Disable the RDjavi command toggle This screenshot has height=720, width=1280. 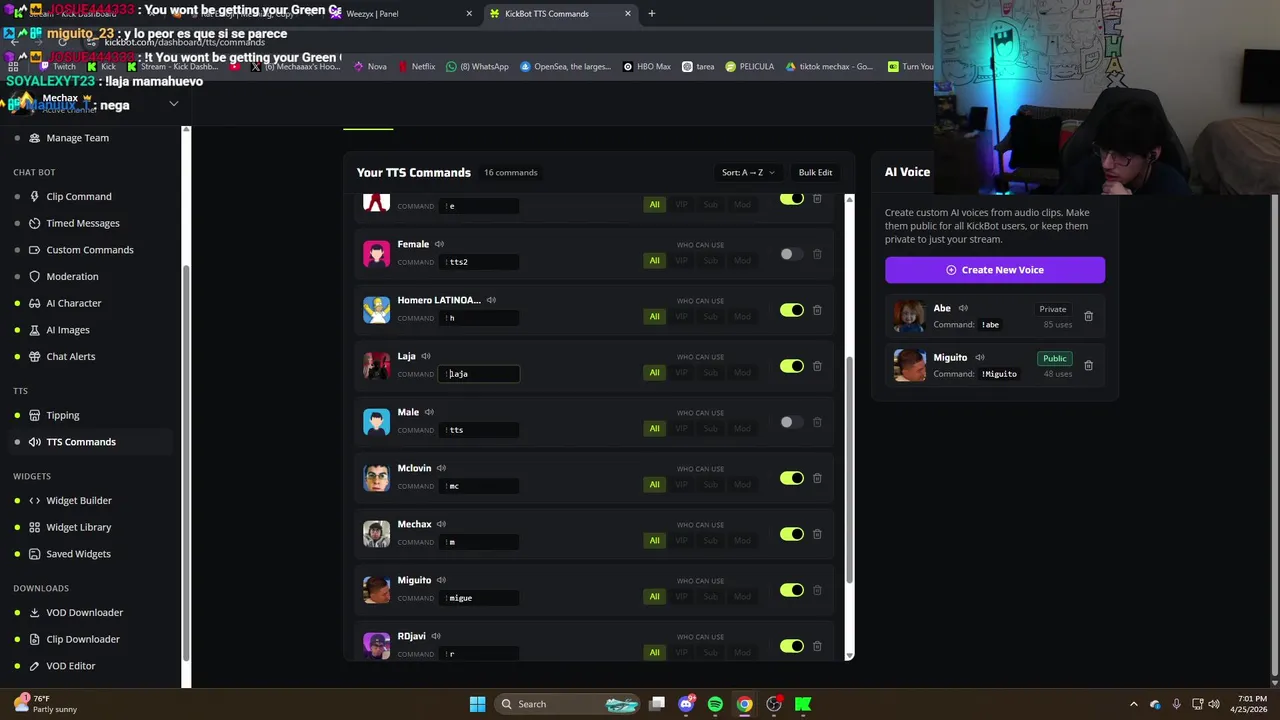pos(791,646)
